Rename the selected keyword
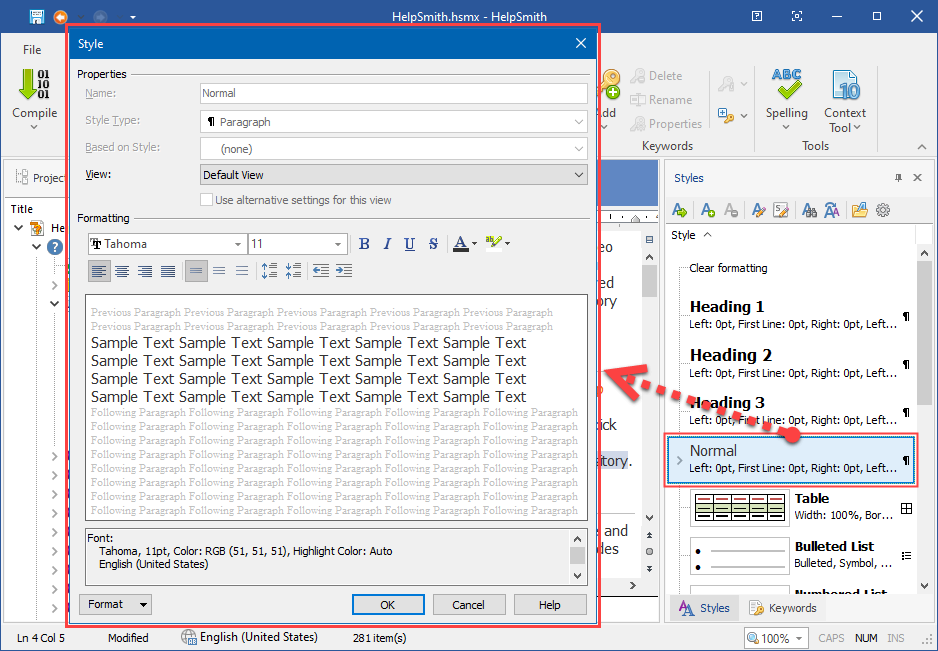Viewport: 938px width, 651px height. (x=662, y=100)
